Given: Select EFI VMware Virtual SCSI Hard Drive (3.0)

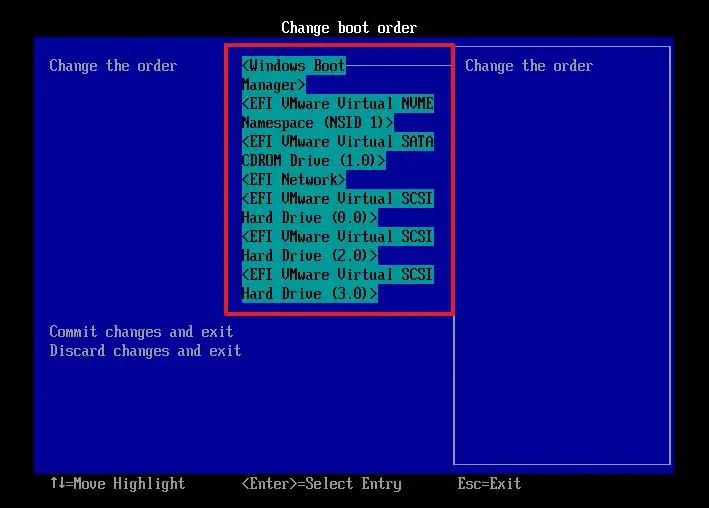Looking at the screenshot, I should [x=338, y=284].
